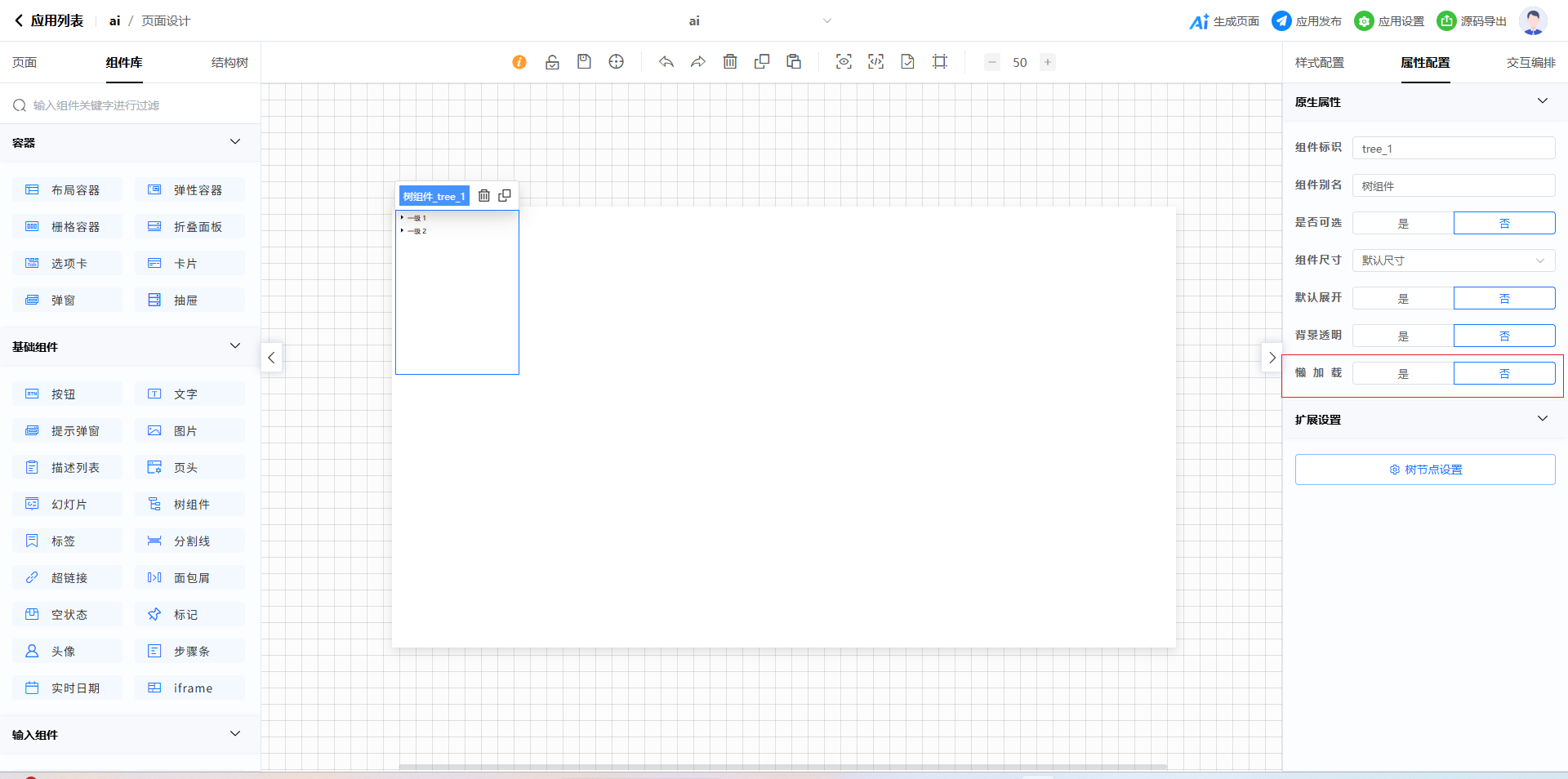Image resolution: width=1568 pixels, height=779 pixels.
Task: Open the 组件尺寸 dropdown
Action: 1454,261
